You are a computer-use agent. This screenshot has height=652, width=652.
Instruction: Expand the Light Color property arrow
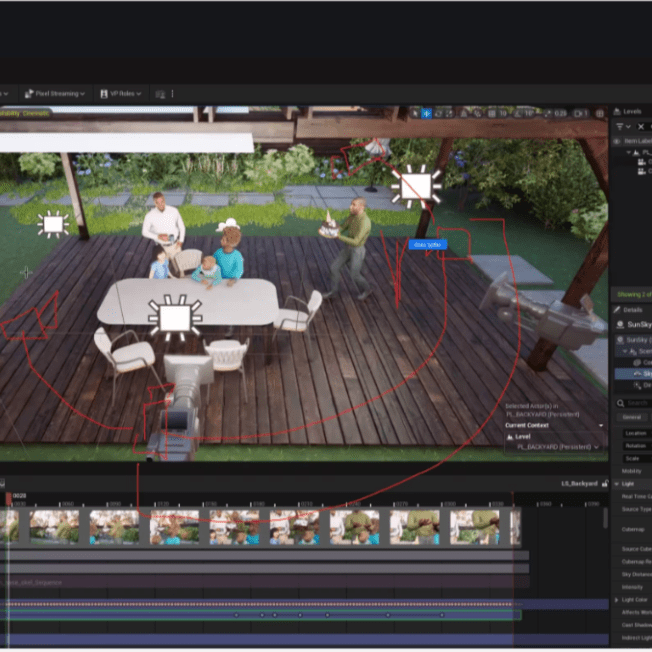point(617,600)
